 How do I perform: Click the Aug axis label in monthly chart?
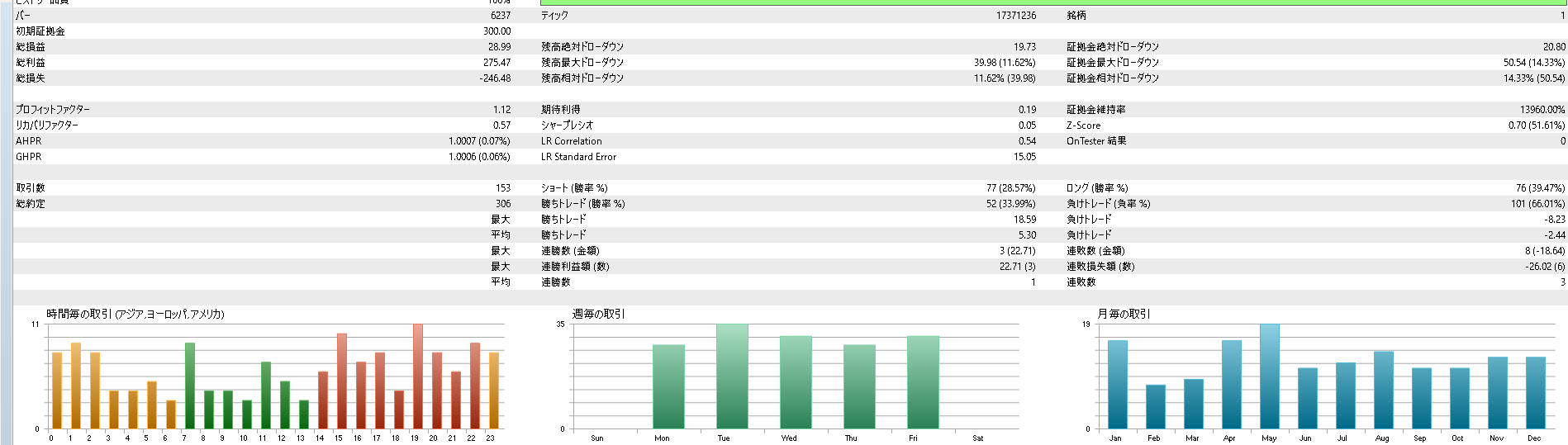(x=1382, y=438)
